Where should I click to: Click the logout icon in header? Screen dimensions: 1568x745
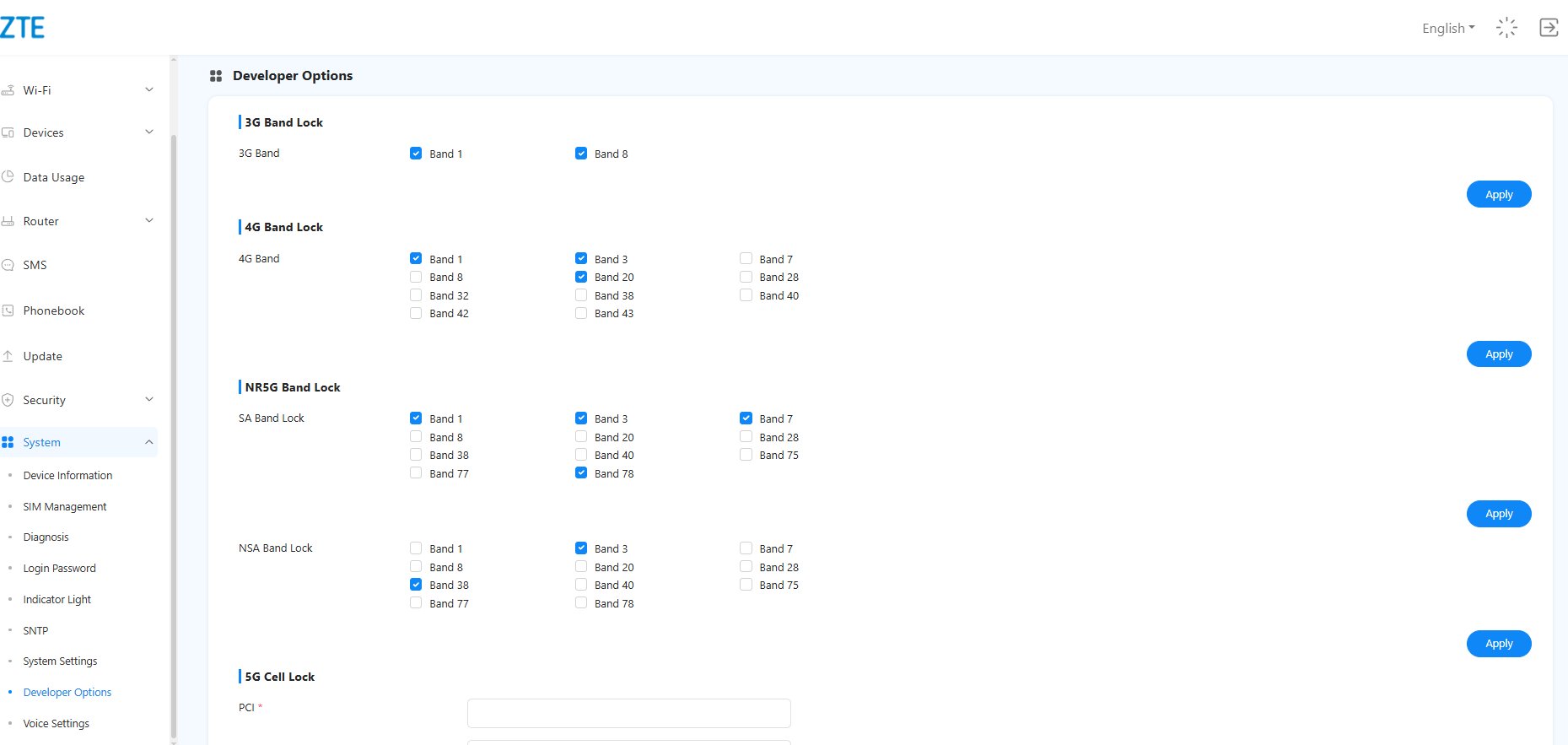point(1549,28)
